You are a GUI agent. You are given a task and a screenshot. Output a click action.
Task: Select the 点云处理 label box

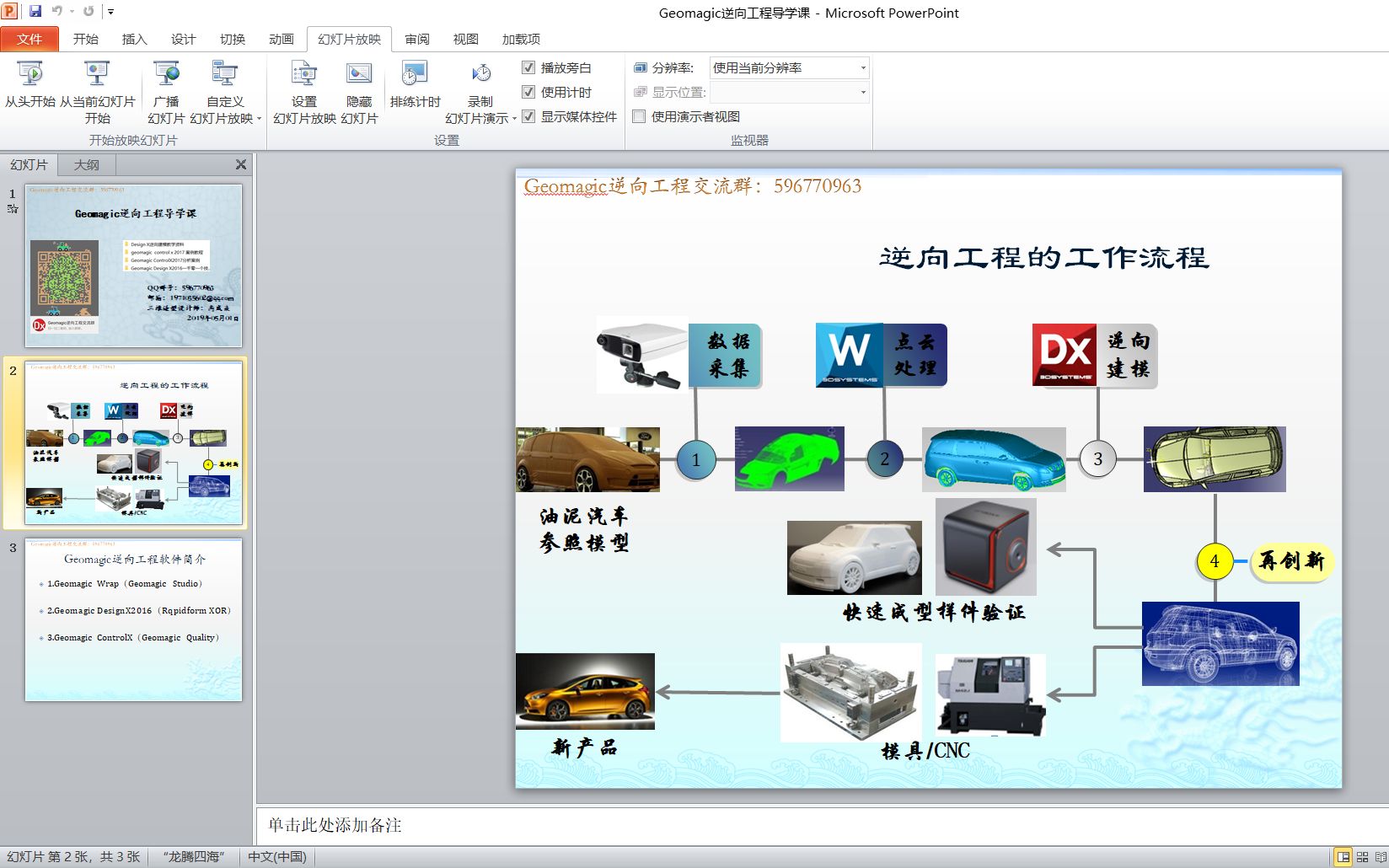pos(914,355)
